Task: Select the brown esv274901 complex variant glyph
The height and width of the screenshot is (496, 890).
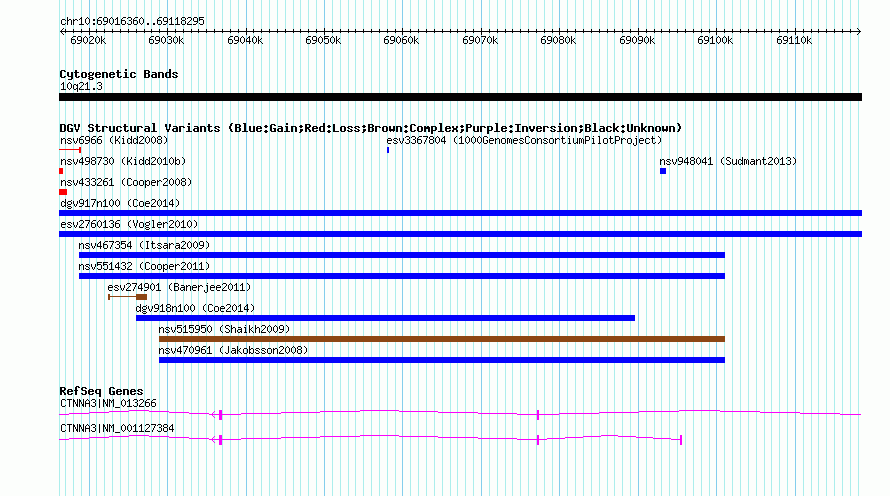Action: [128, 297]
